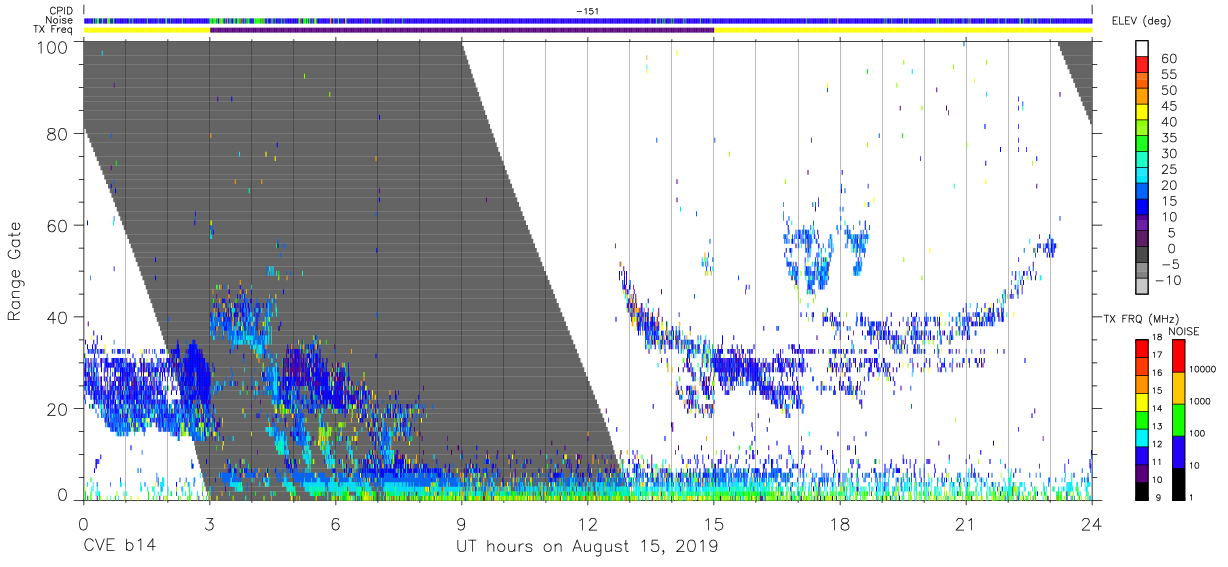Click the red top segment of NOISE colorbar
The image size is (1228, 567).
click(x=1178, y=355)
